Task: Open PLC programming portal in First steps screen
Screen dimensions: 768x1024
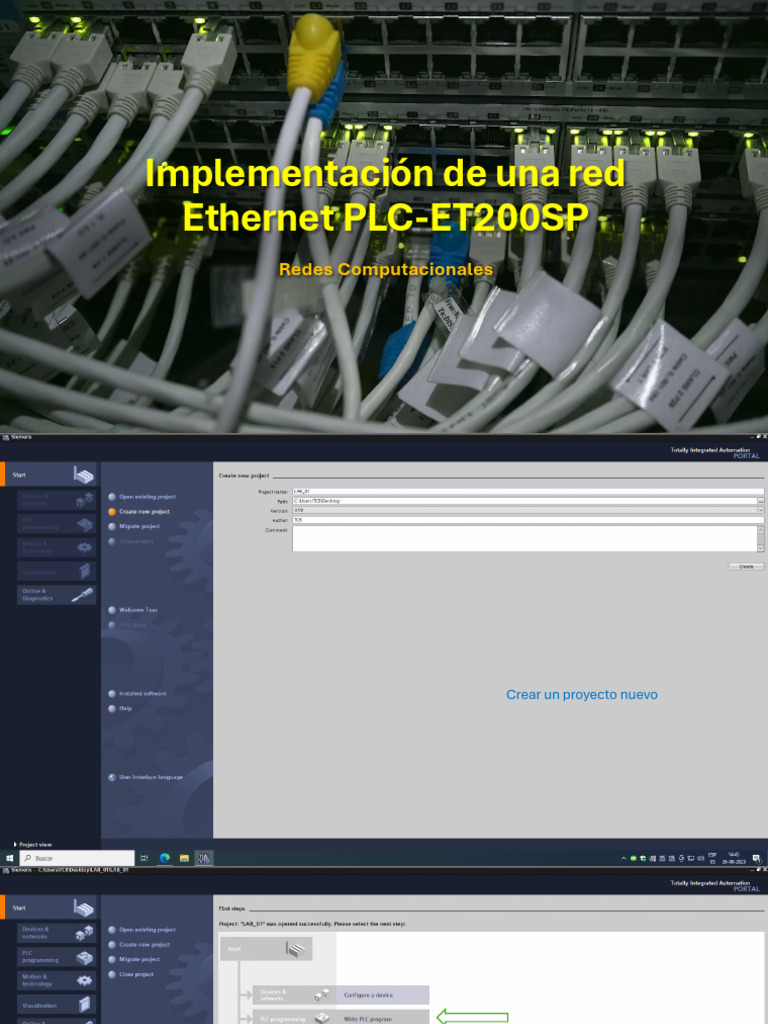Action: pyautogui.click(x=56, y=957)
